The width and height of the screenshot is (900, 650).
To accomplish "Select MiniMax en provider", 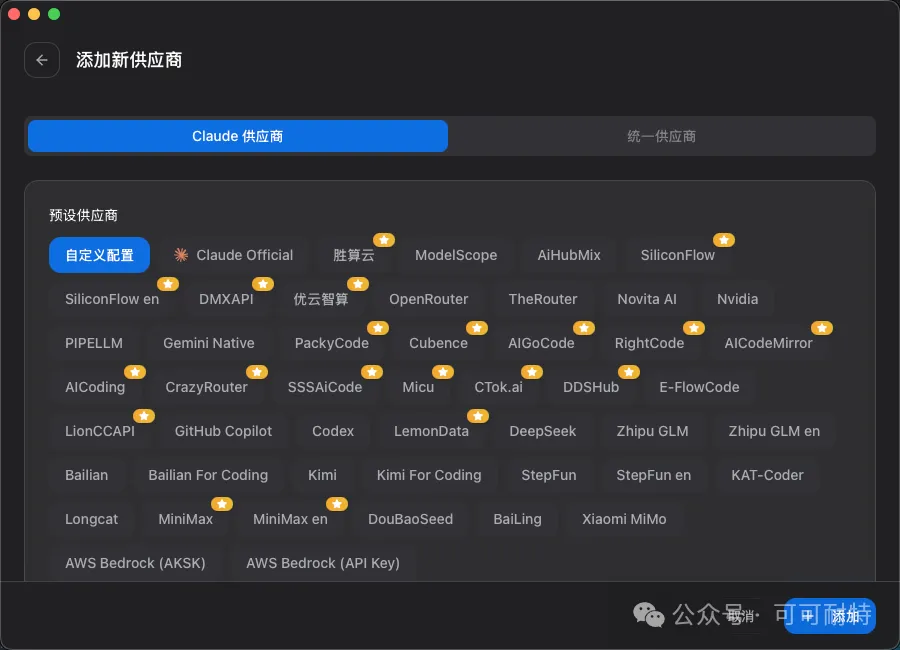I will (x=290, y=519).
